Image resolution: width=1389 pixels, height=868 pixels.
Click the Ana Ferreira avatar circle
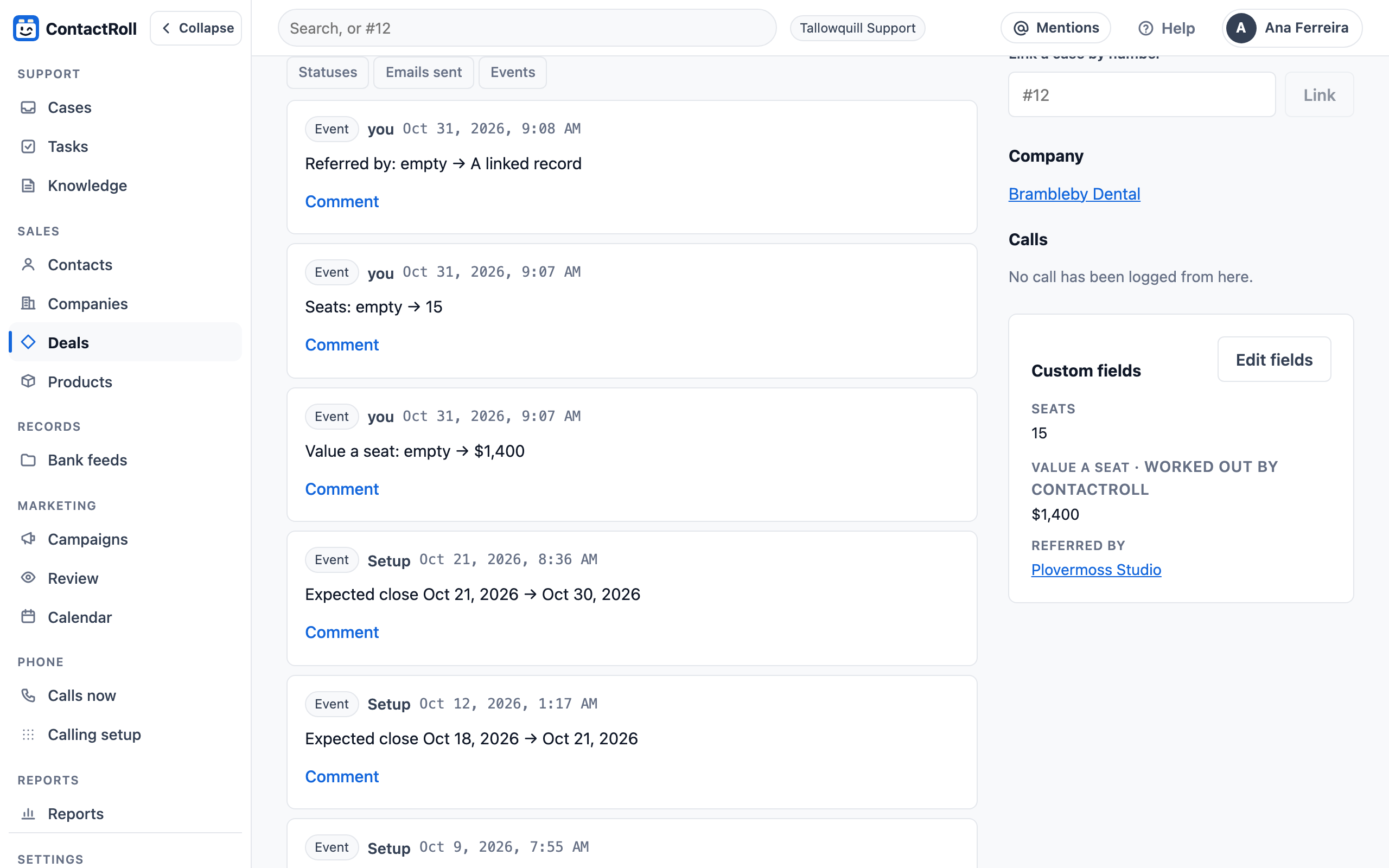click(1241, 28)
